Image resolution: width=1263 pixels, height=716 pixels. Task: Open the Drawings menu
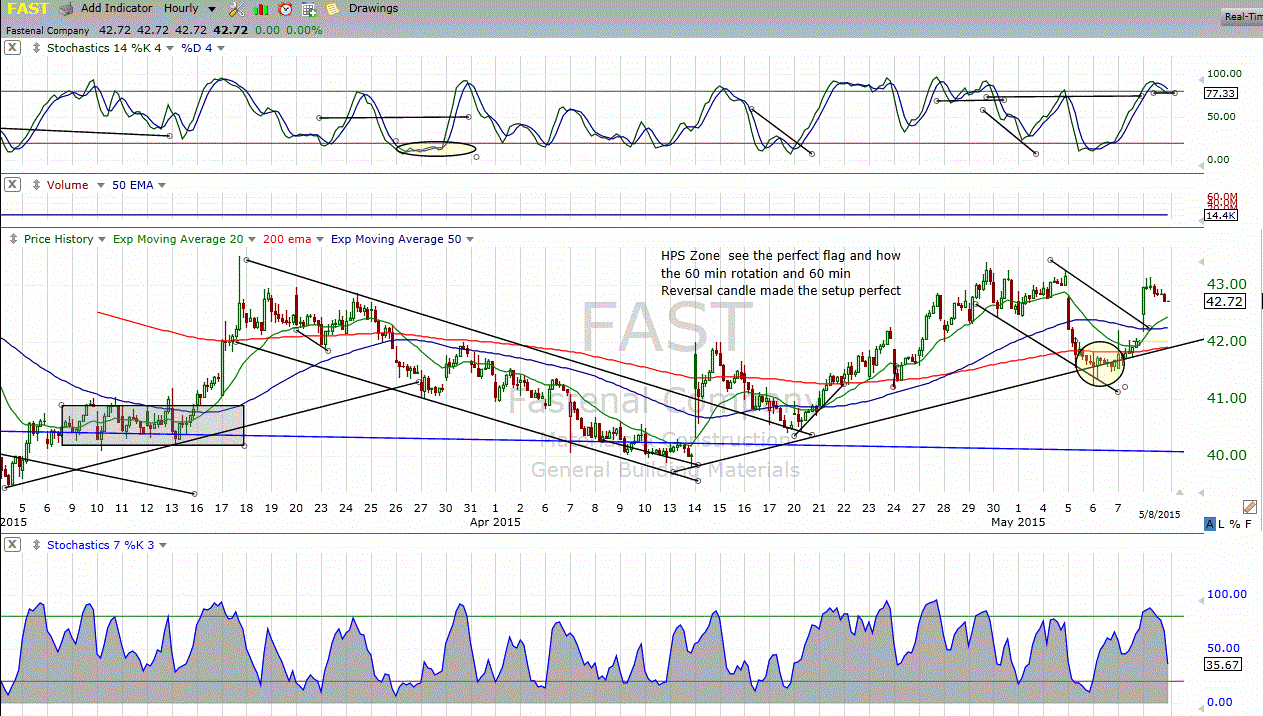(373, 8)
